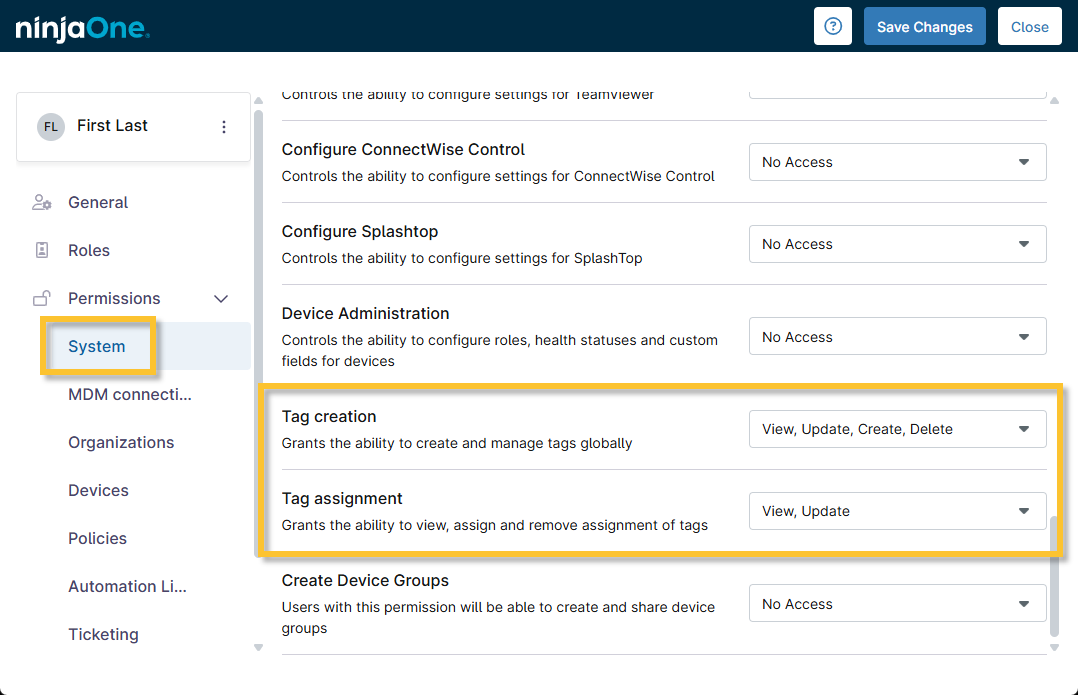Click the help question mark icon
Screen dimensions: 1078x695
point(833,27)
